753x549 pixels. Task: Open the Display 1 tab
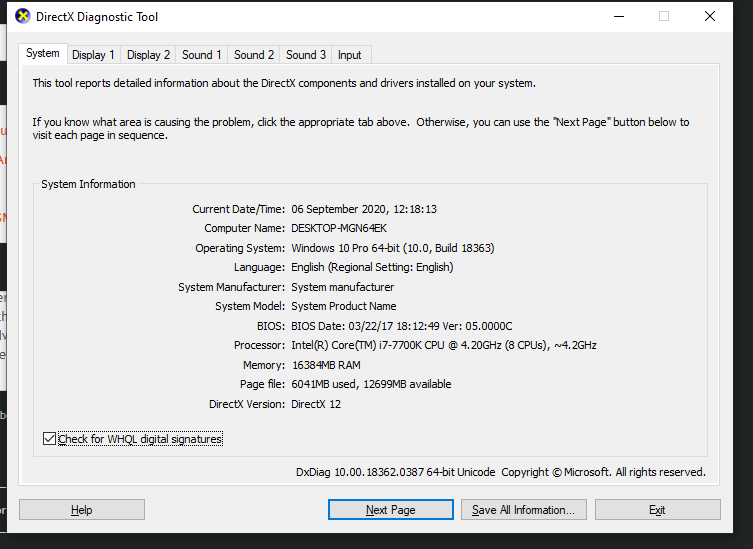click(x=93, y=55)
